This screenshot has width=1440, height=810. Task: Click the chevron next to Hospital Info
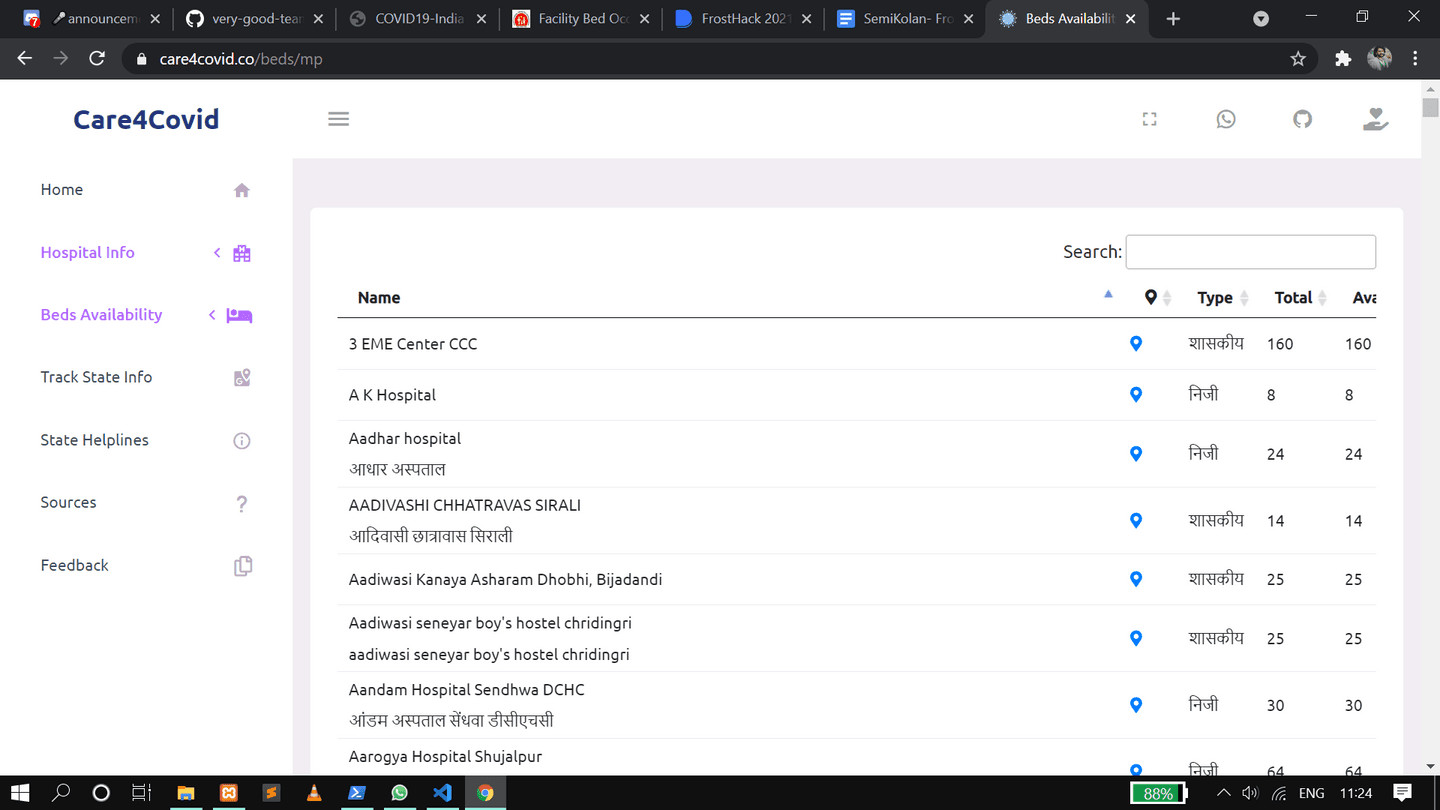click(217, 253)
